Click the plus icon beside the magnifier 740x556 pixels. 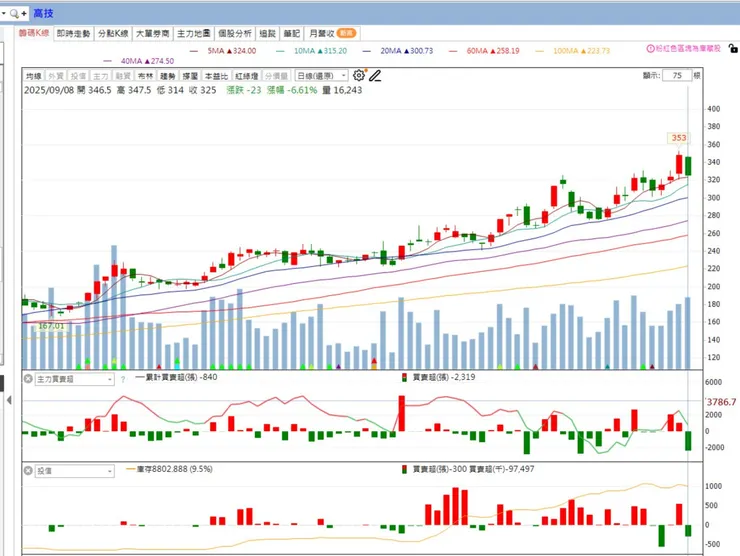click(x=24, y=14)
